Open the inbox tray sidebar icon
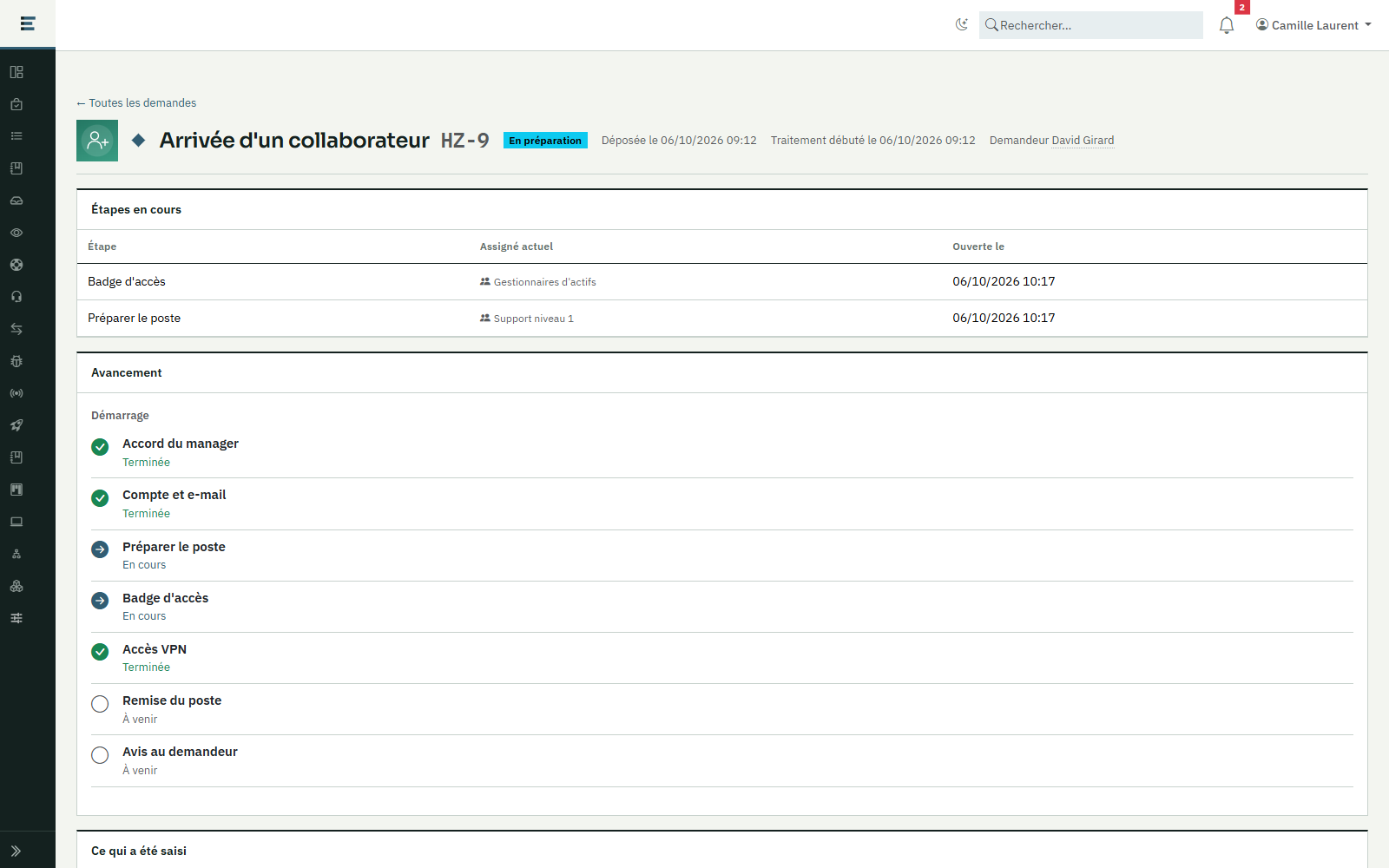Viewport: 1389px width, 868px height. coord(16,201)
